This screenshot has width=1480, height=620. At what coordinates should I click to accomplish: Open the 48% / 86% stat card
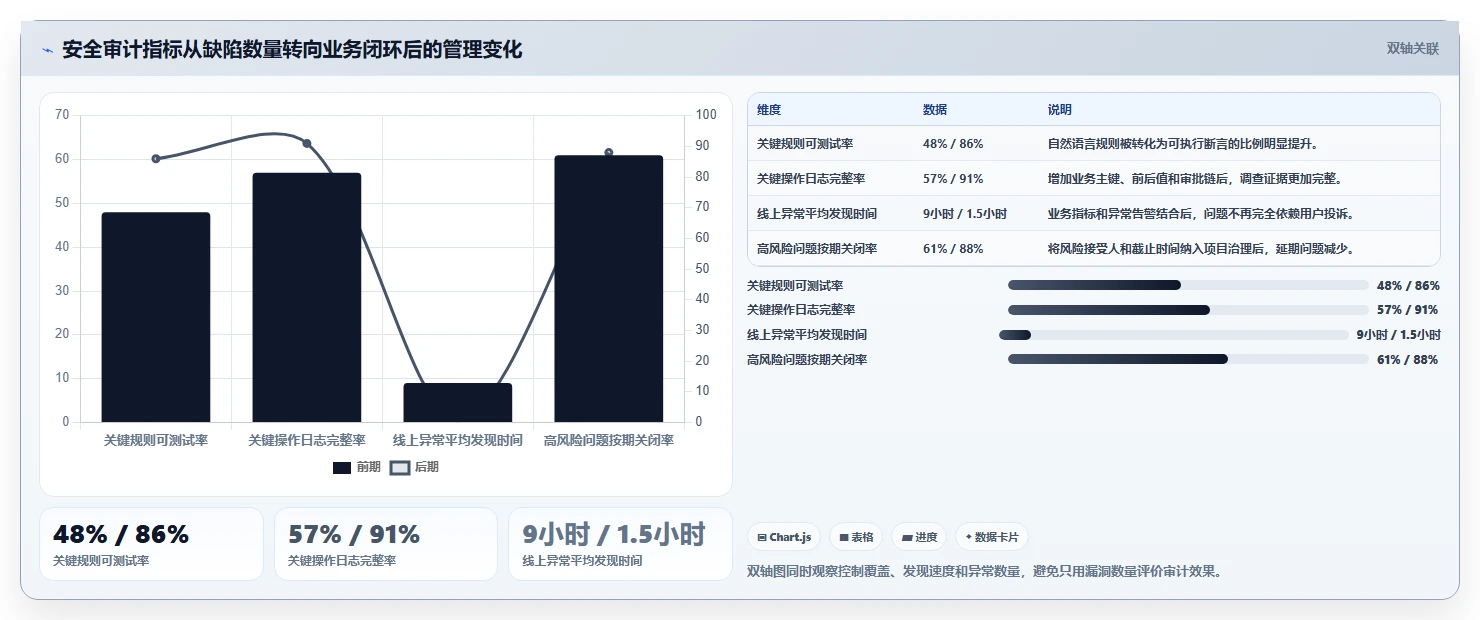point(151,544)
